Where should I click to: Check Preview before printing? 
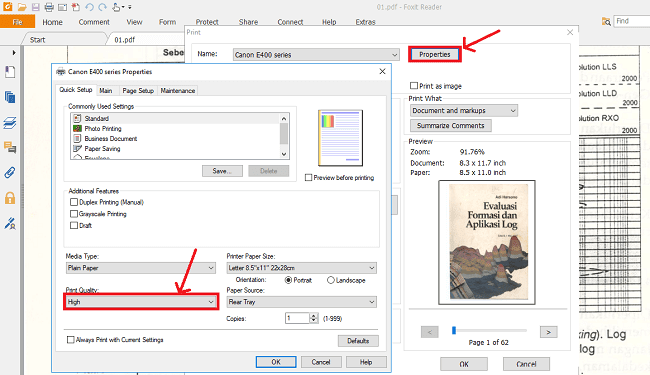pos(308,177)
